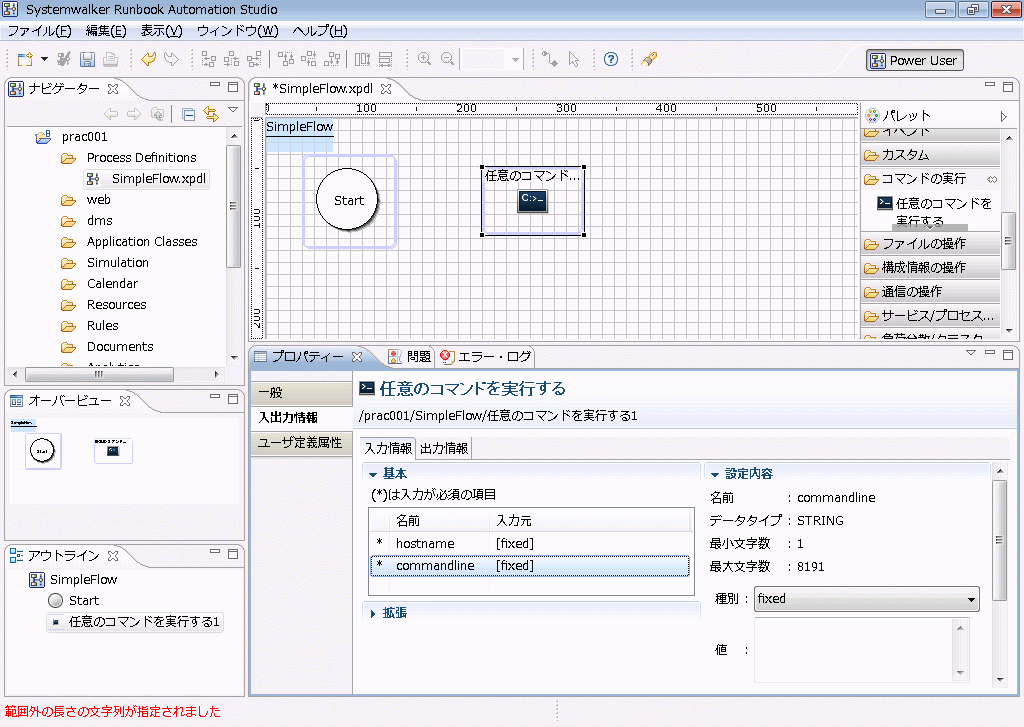Select the commandline row in input table

(530, 566)
